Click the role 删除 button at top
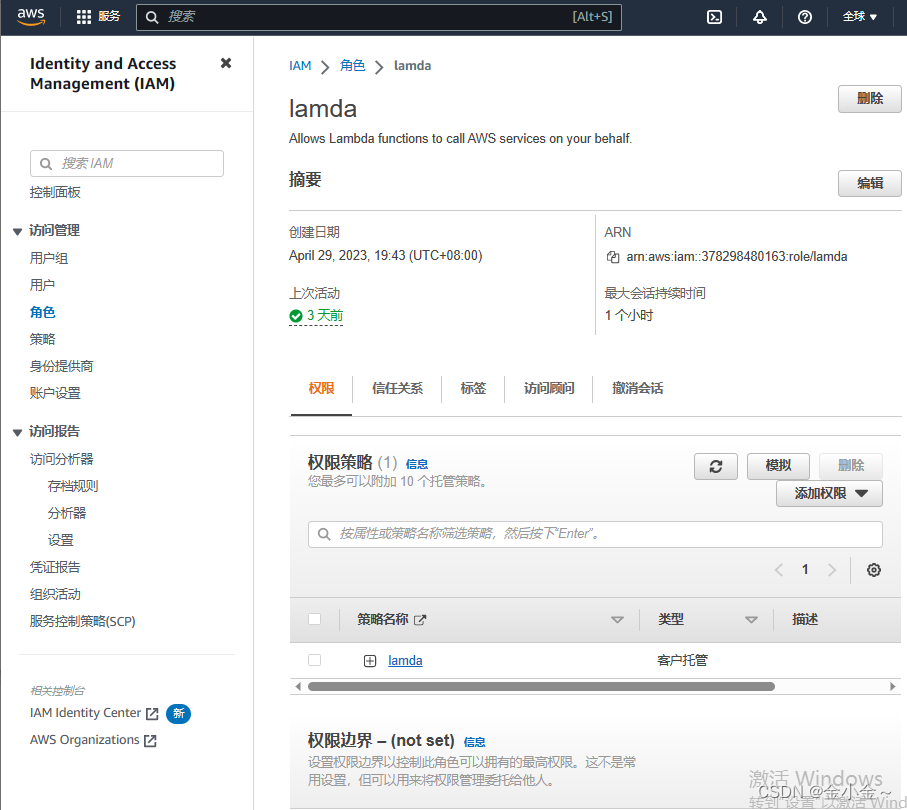 tap(869, 99)
